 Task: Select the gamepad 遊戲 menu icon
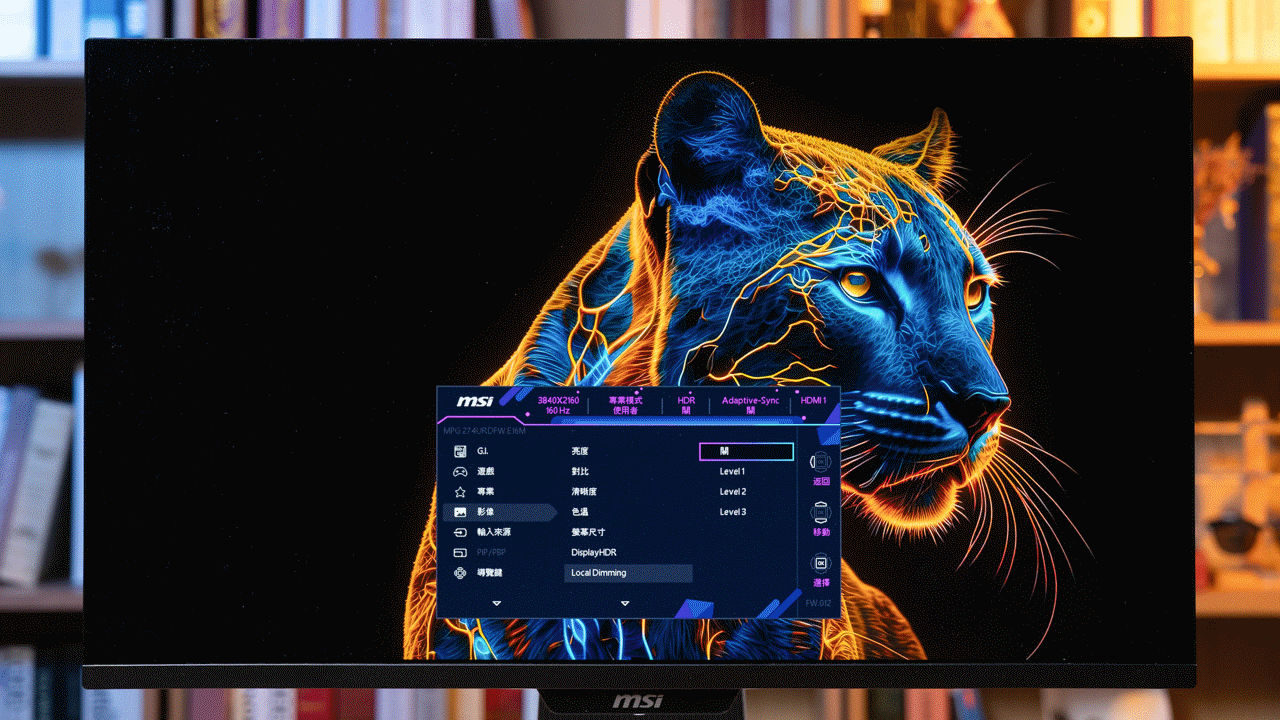(x=460, y=471)
